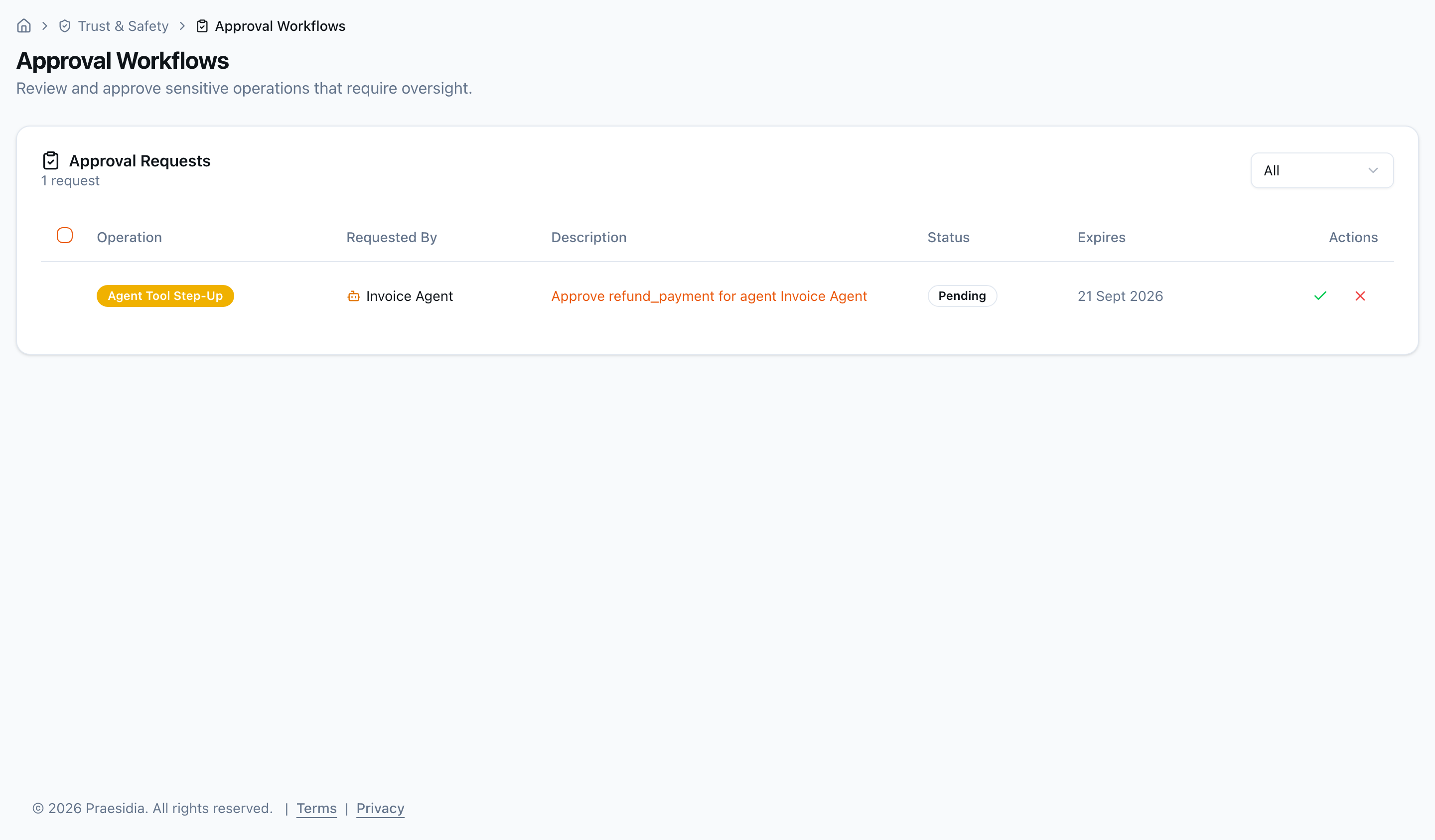Click the Actions column header
This screenshot has height=840, width=1435.
pyautogui.click(x=1354, y=238)
